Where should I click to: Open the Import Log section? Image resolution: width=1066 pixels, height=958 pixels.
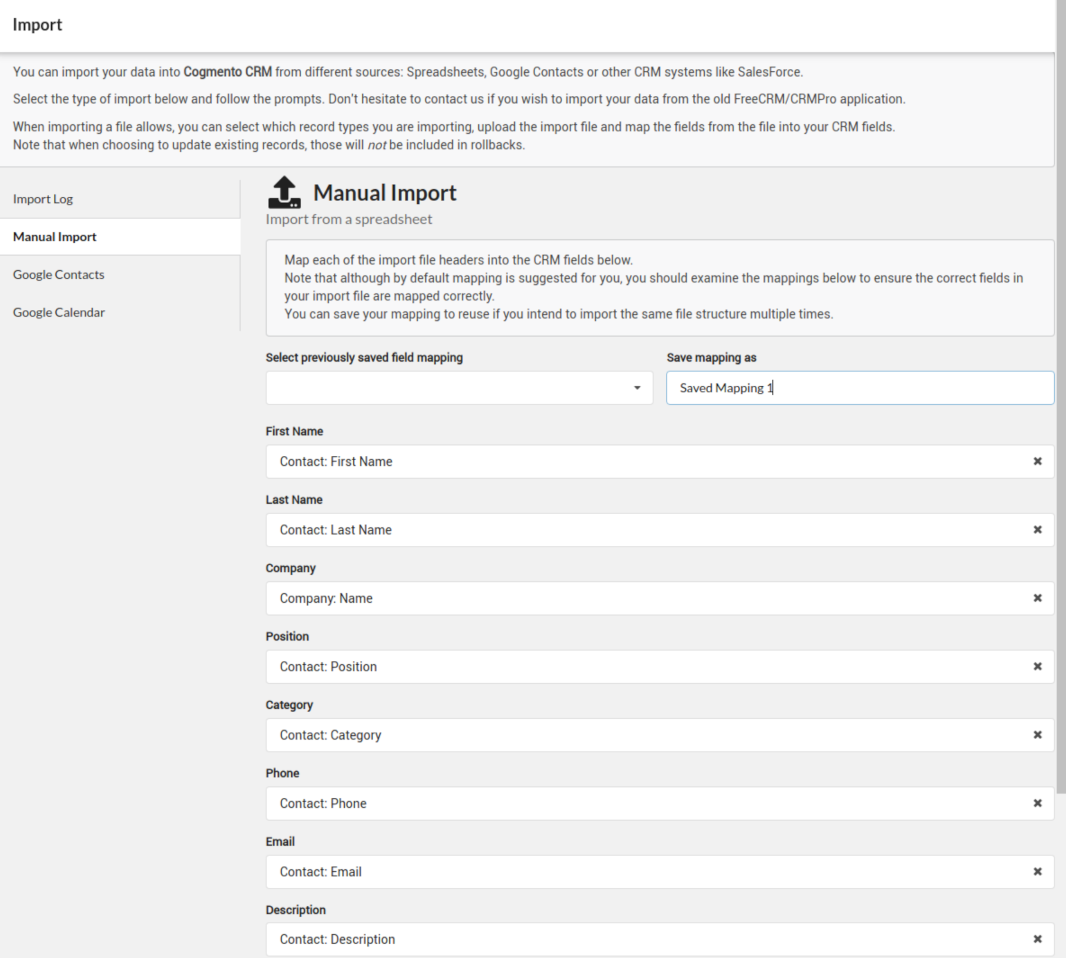click(43, 199)
